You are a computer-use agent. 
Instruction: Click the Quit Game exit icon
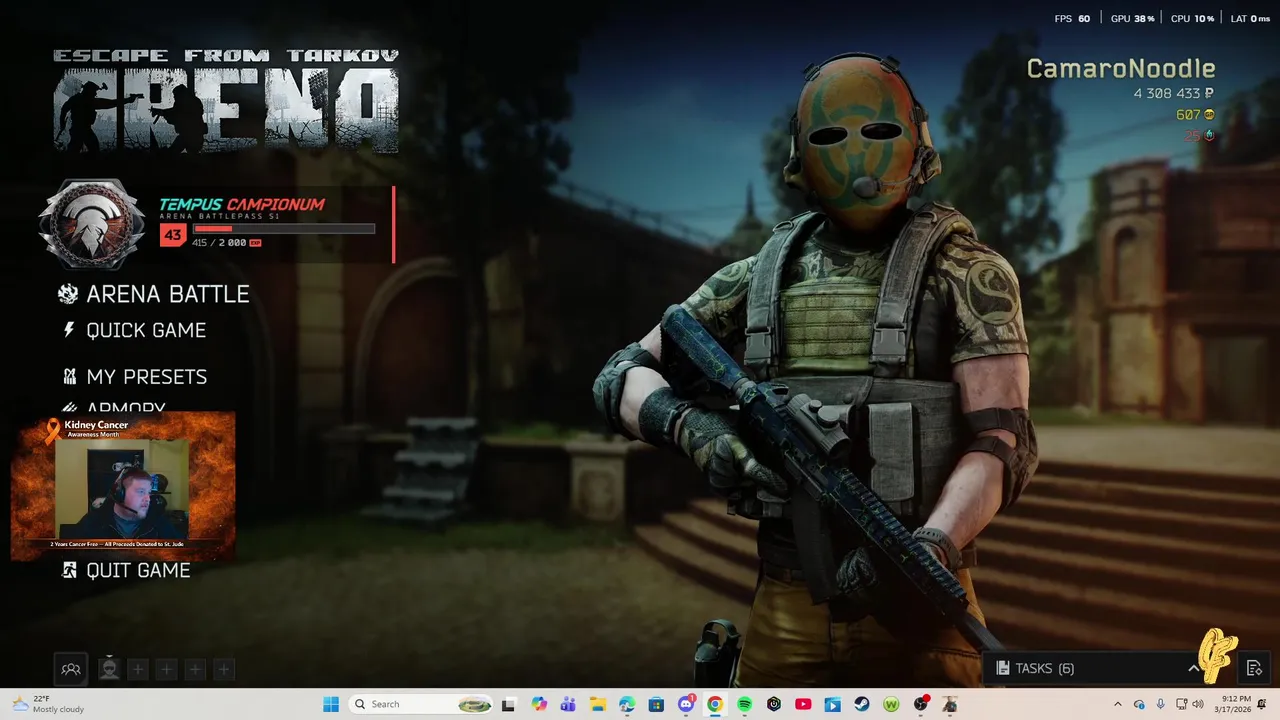pyautogui.click(x=69, y=570)
